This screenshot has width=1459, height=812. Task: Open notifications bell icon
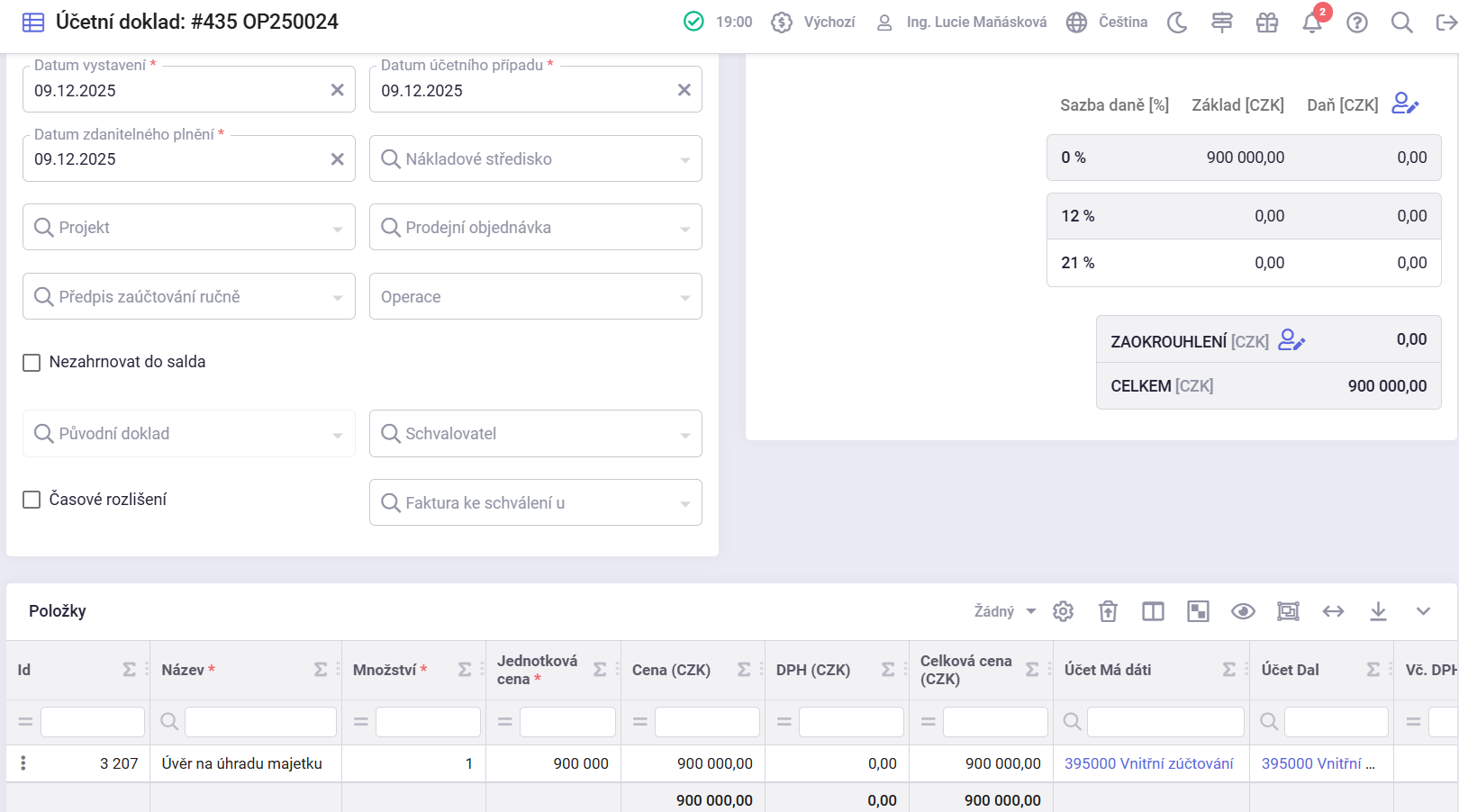coord(1312,23)
